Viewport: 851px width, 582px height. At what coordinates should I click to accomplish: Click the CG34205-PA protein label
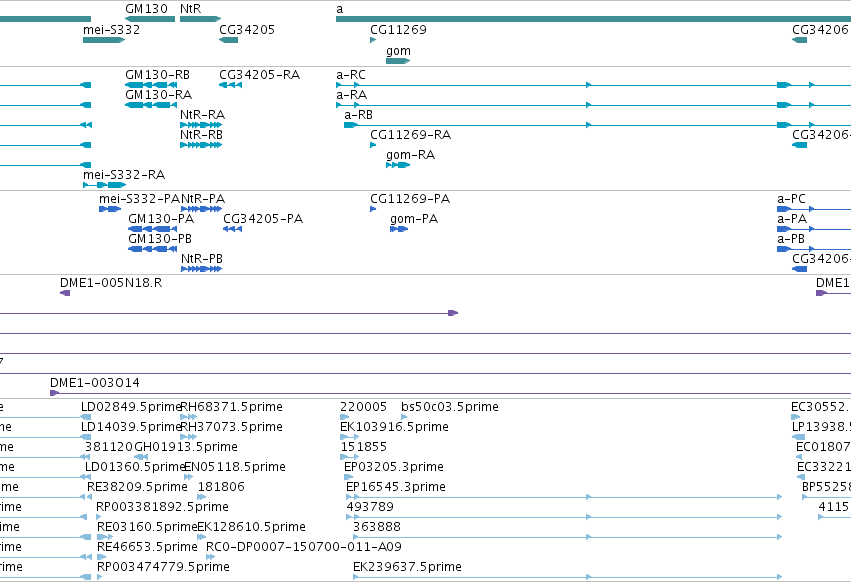point(263,219)
